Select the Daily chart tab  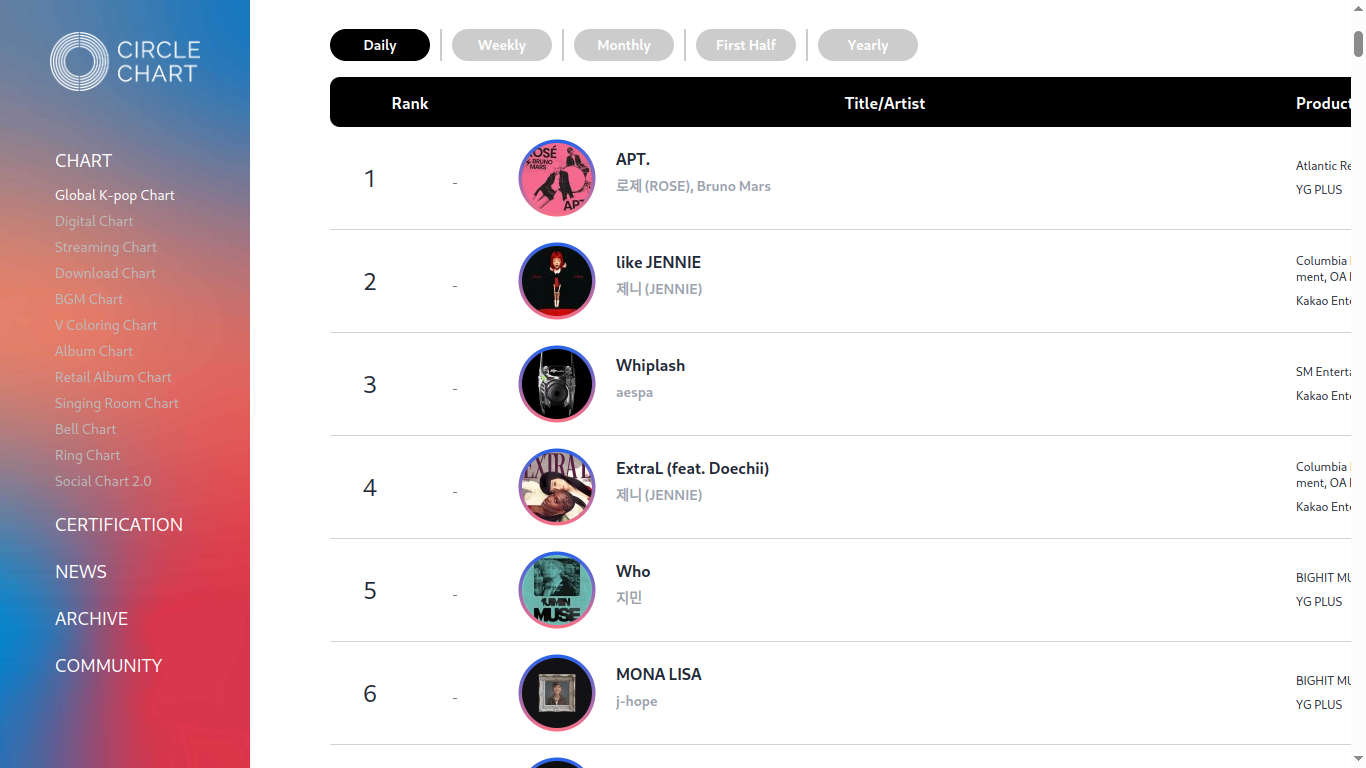click(380, 45)
